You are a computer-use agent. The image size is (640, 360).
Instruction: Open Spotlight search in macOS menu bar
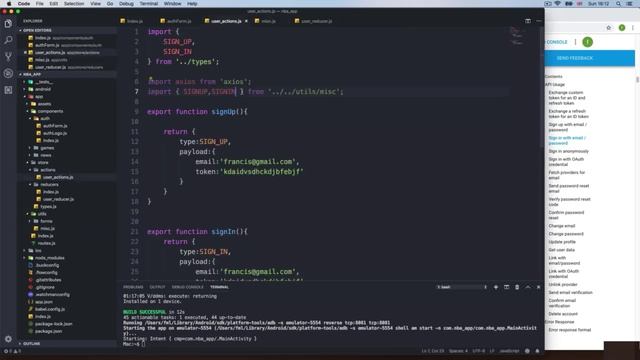point(618,4)
